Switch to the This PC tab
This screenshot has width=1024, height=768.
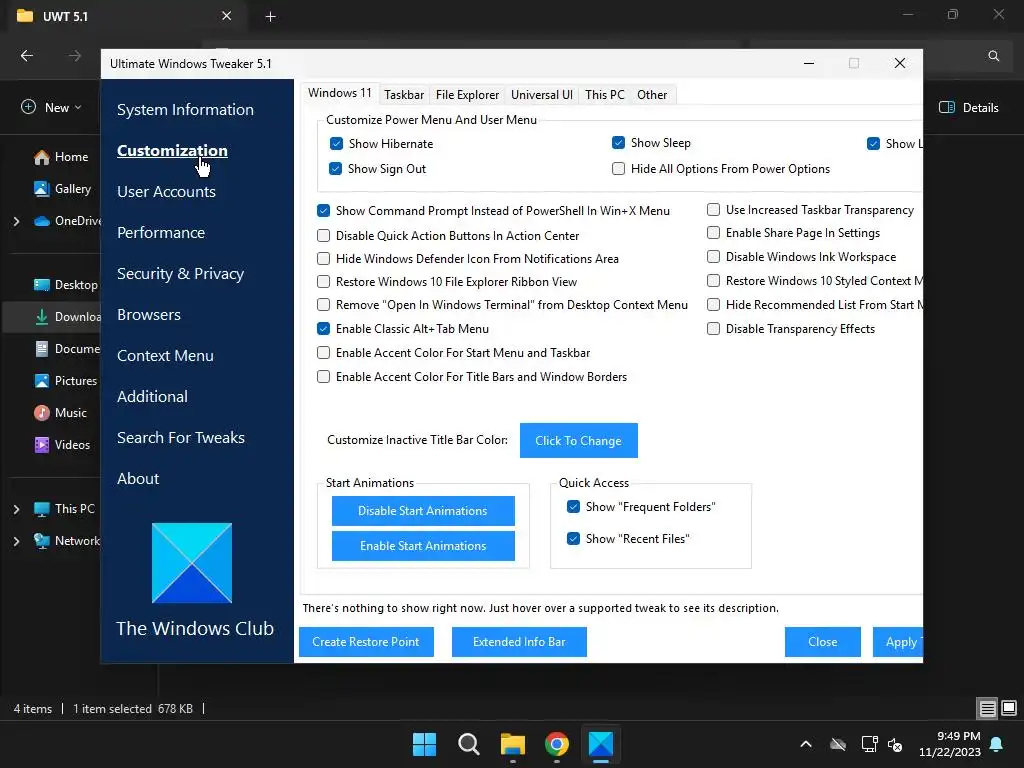[x=605, y=95]
